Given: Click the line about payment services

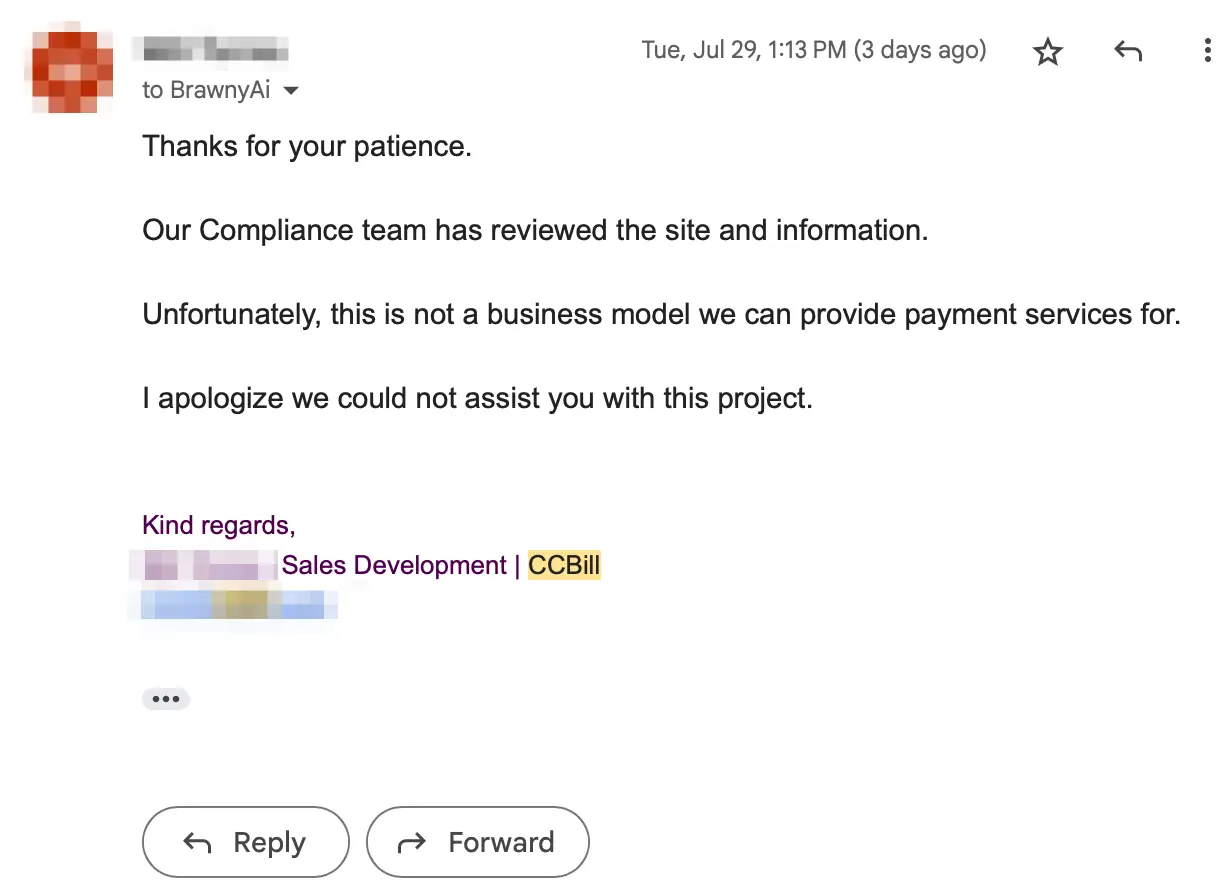Looking at the screenshot, I should click(x=662, y=315).
